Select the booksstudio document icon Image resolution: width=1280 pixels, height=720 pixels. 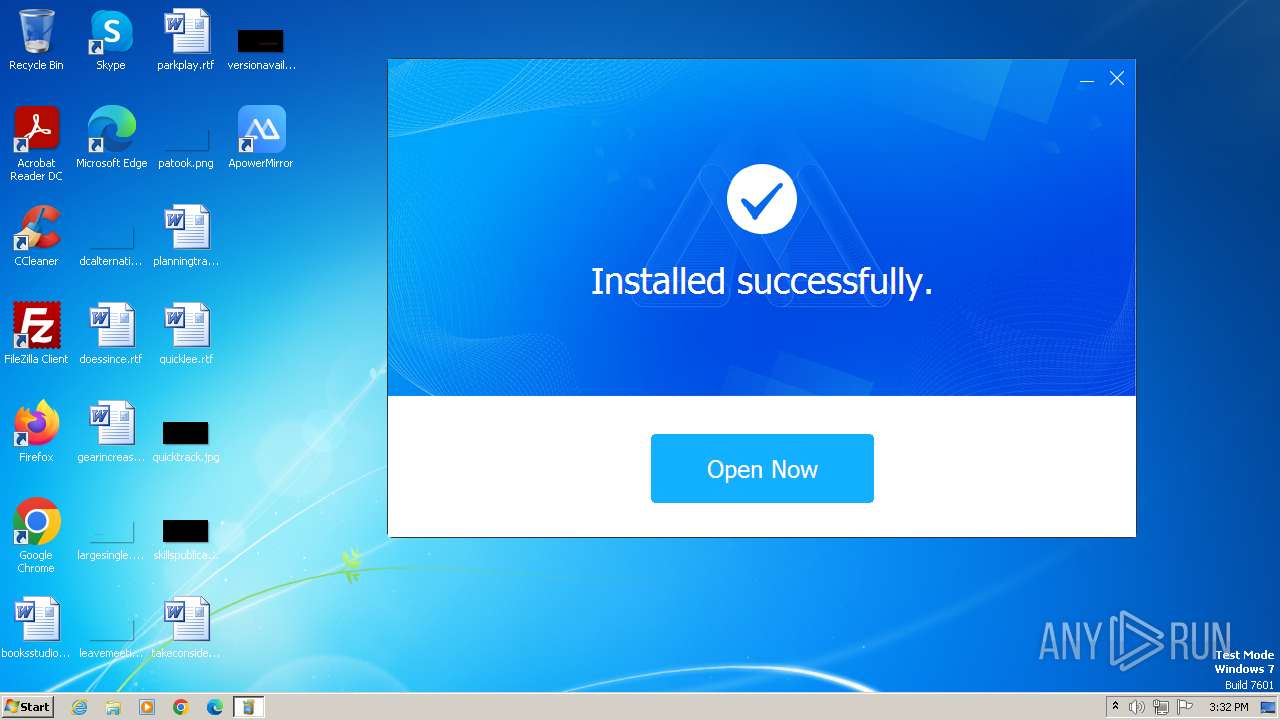(x=36, y=628)
